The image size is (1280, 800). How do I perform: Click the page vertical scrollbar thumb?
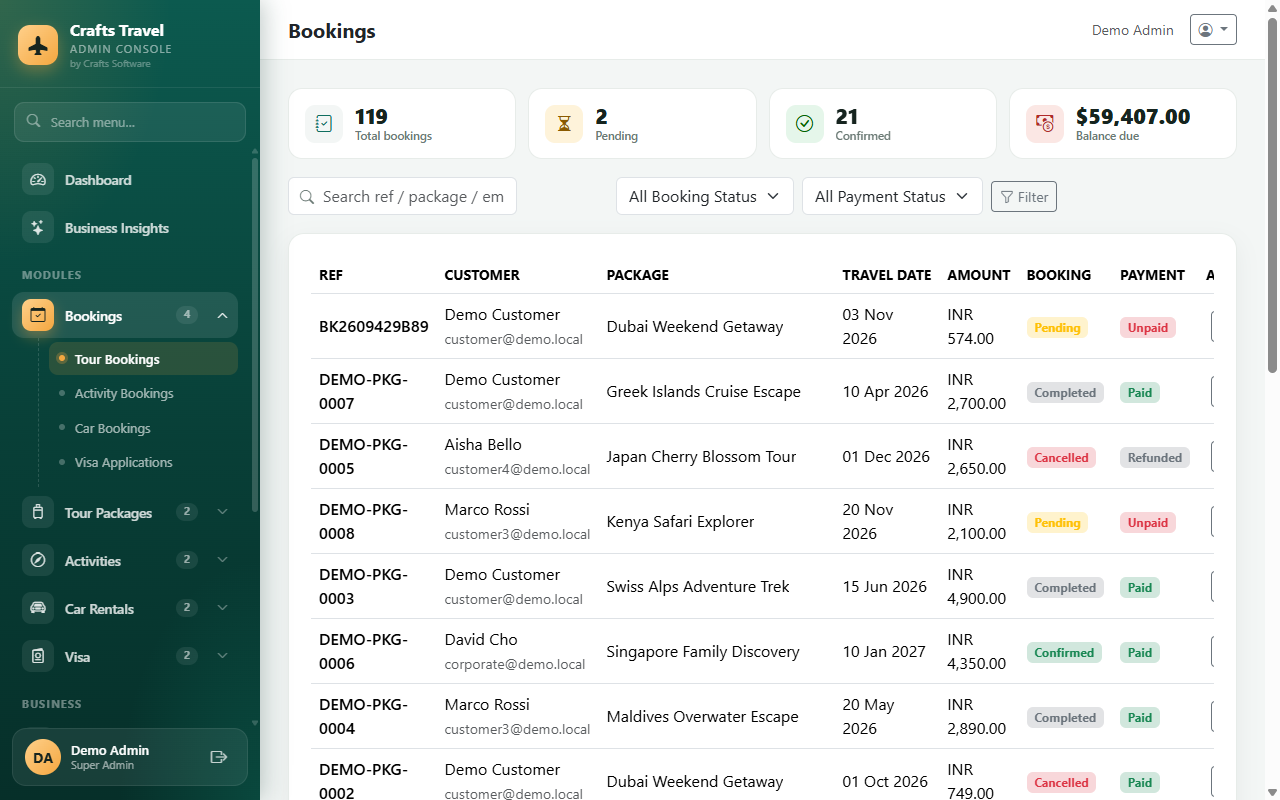pyautogui.click(x=1272, y=195)
